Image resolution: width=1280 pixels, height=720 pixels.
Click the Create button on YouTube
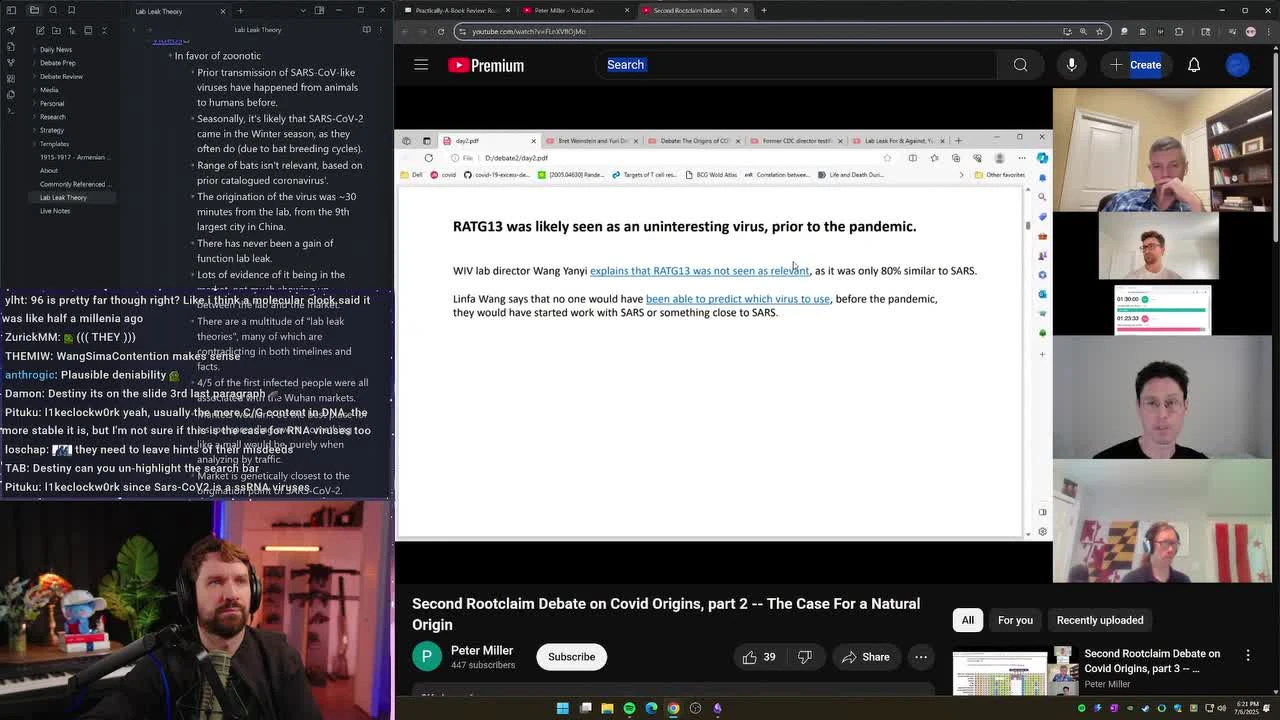click(1135, 65)
